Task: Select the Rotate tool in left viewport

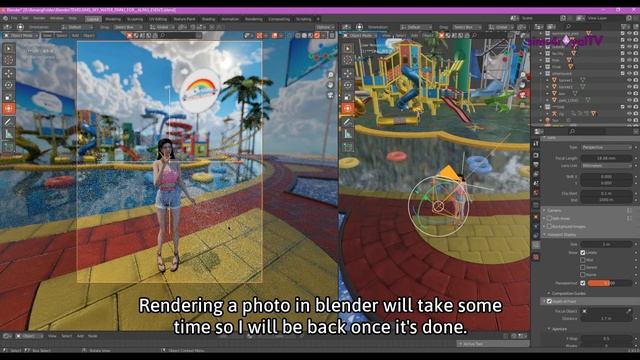Action: click(9, 85)
